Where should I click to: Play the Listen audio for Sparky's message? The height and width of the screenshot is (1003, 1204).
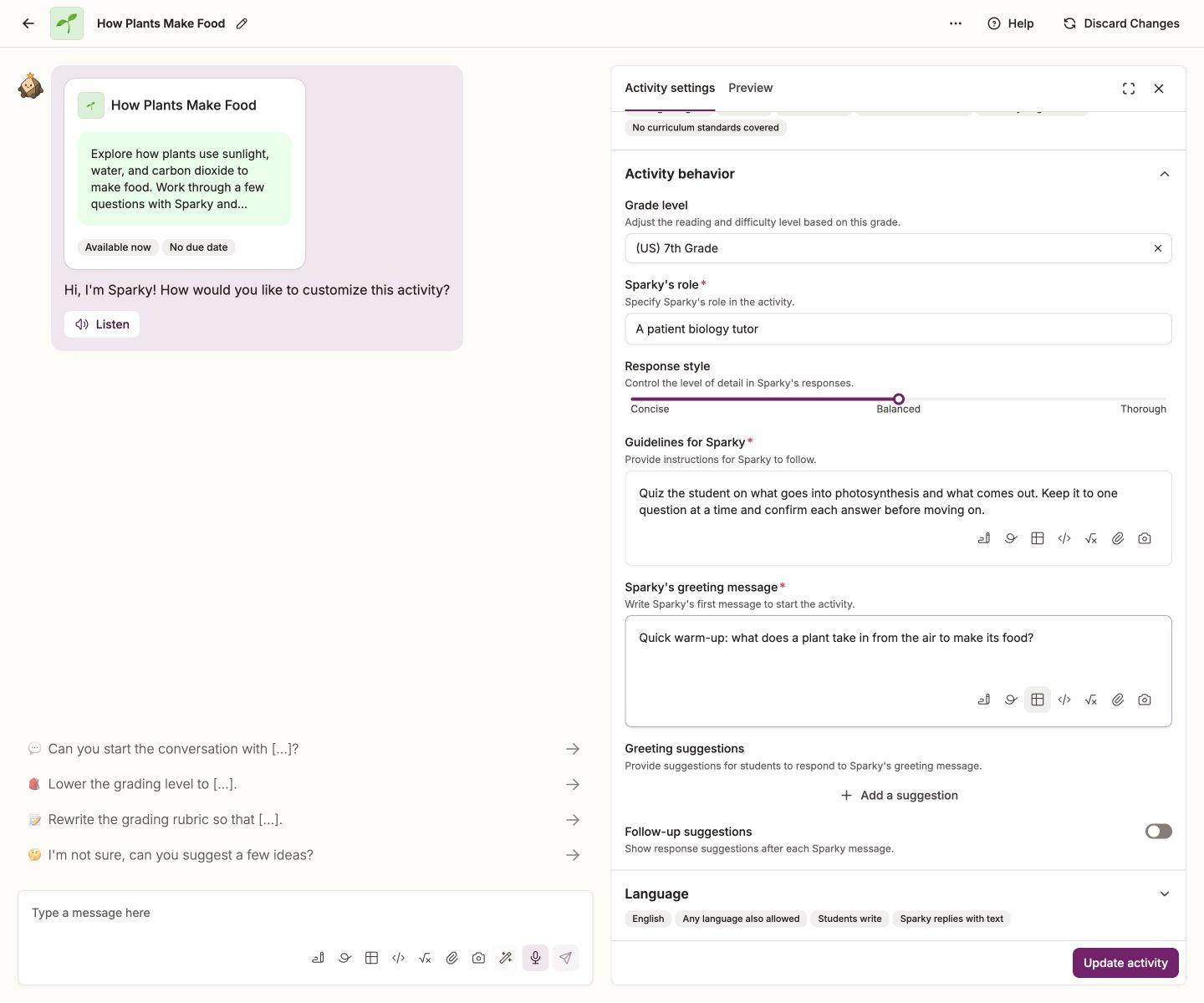pyautogui.click(x=102, y=324)
